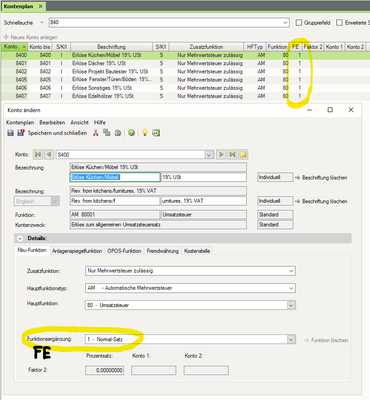Toggle the Erweiterte checkbox
This screenshot has height=400, width=370.
(339, 23)
